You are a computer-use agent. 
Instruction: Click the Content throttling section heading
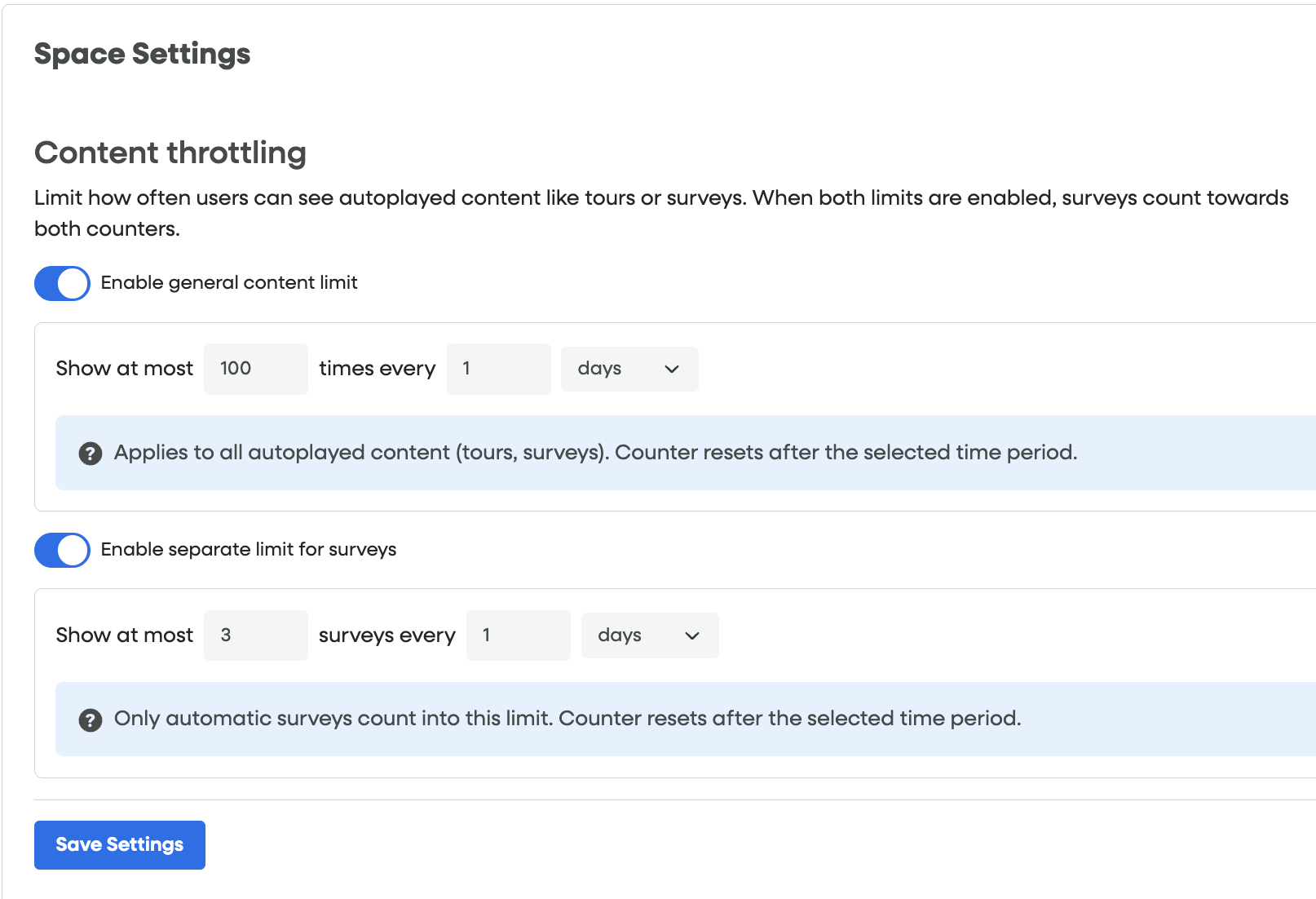point(170,153)
